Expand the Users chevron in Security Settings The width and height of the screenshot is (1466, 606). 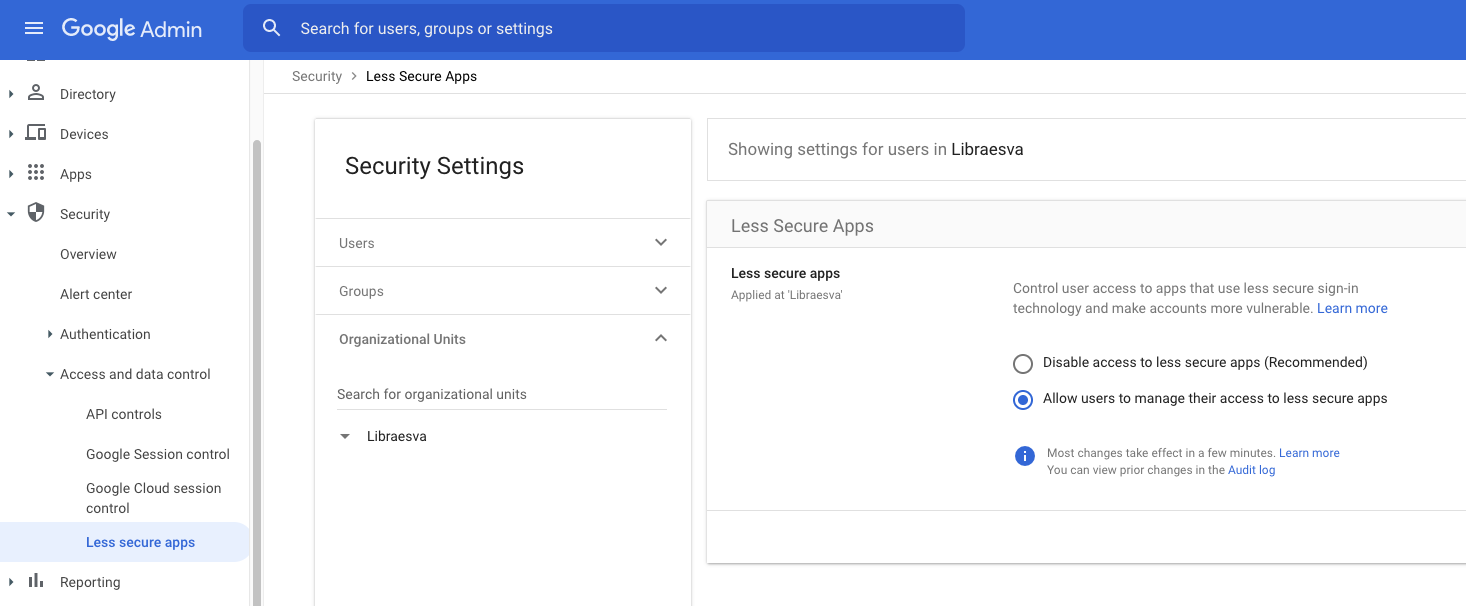[x=661, y=242]
